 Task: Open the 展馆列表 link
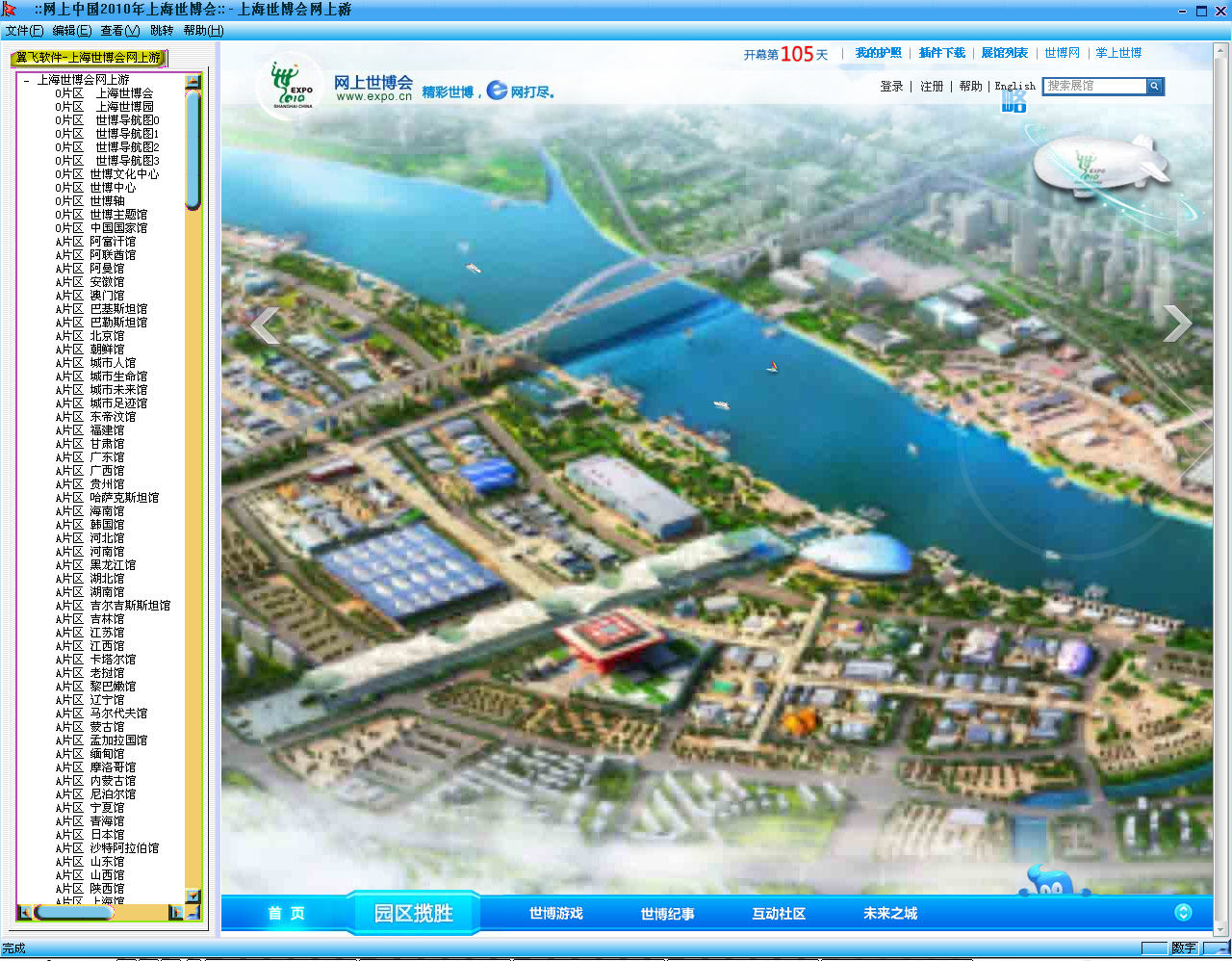[1005, 53]
